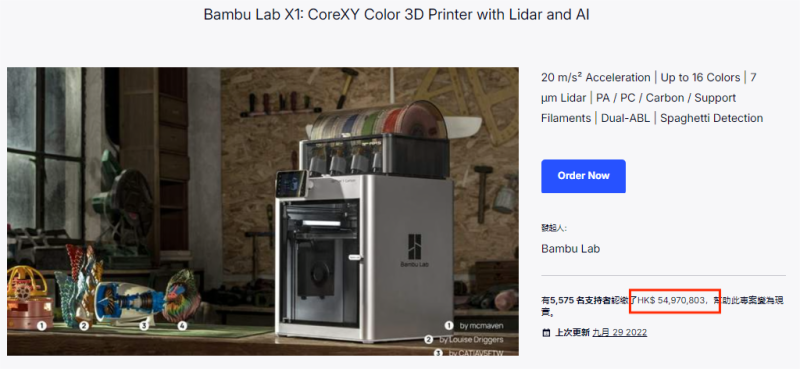Click the by Louise Driggers credit text
Screen dimensions: 800x369
click(471, 339)
